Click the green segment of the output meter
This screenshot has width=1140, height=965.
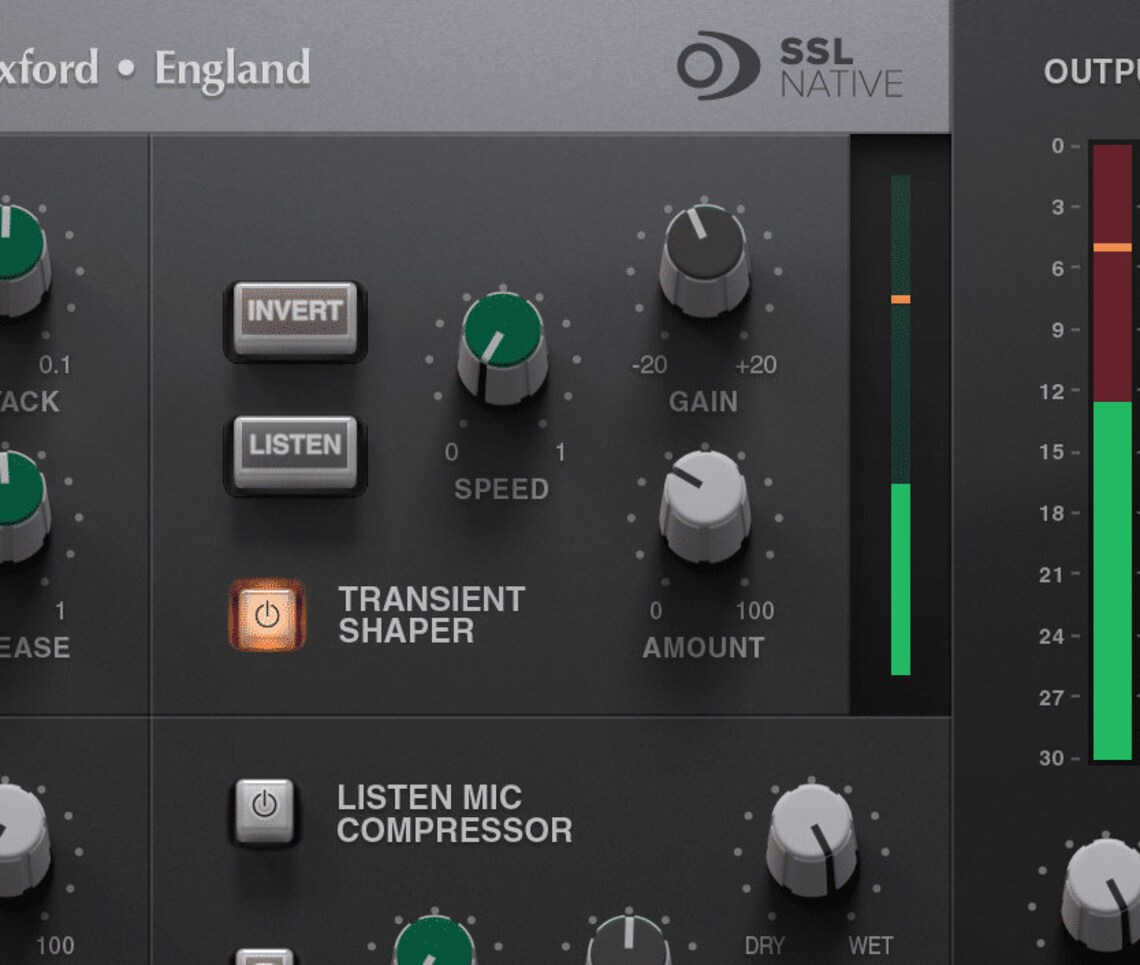(x=1110, y=580)
